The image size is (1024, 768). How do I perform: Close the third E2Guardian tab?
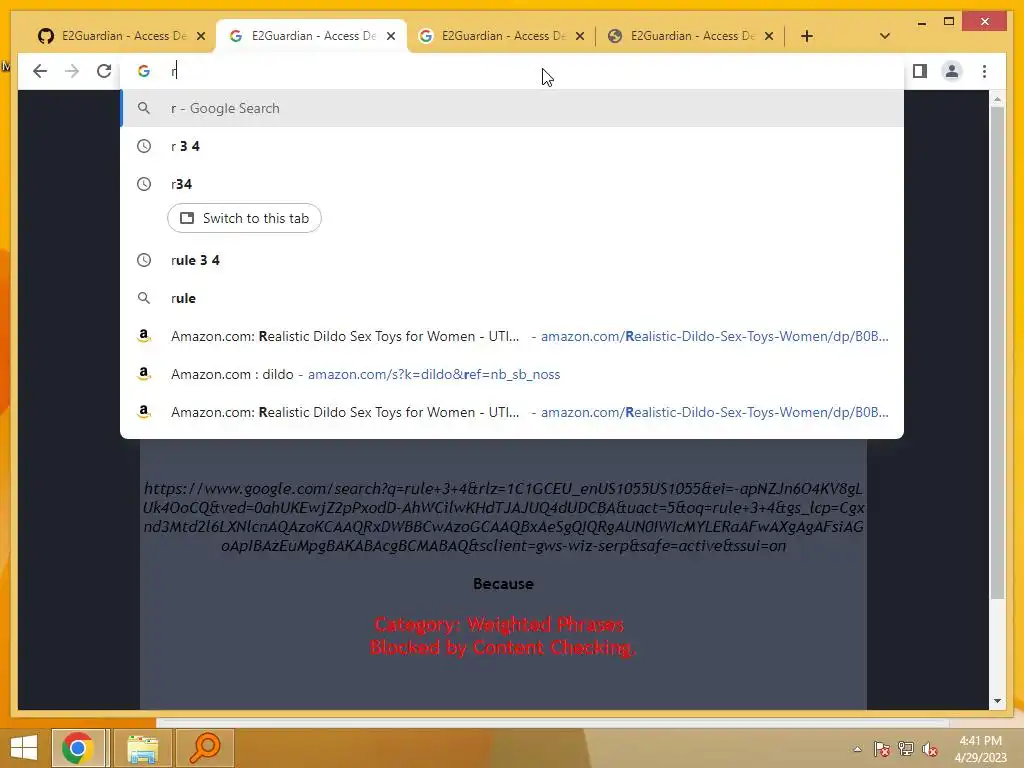coord(580,36)
